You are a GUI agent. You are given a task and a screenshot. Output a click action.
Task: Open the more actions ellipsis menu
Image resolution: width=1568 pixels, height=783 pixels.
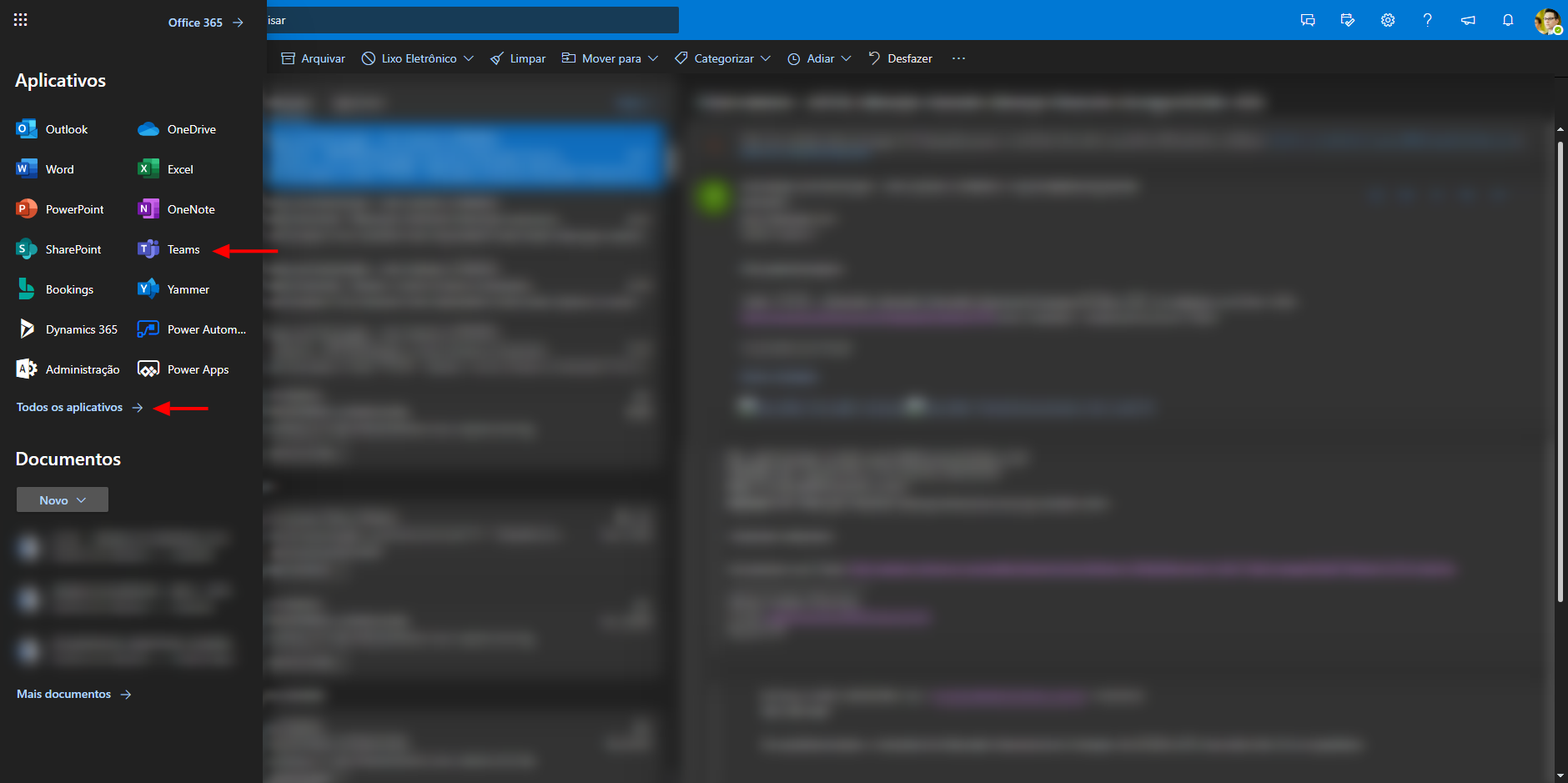point(958,58)
